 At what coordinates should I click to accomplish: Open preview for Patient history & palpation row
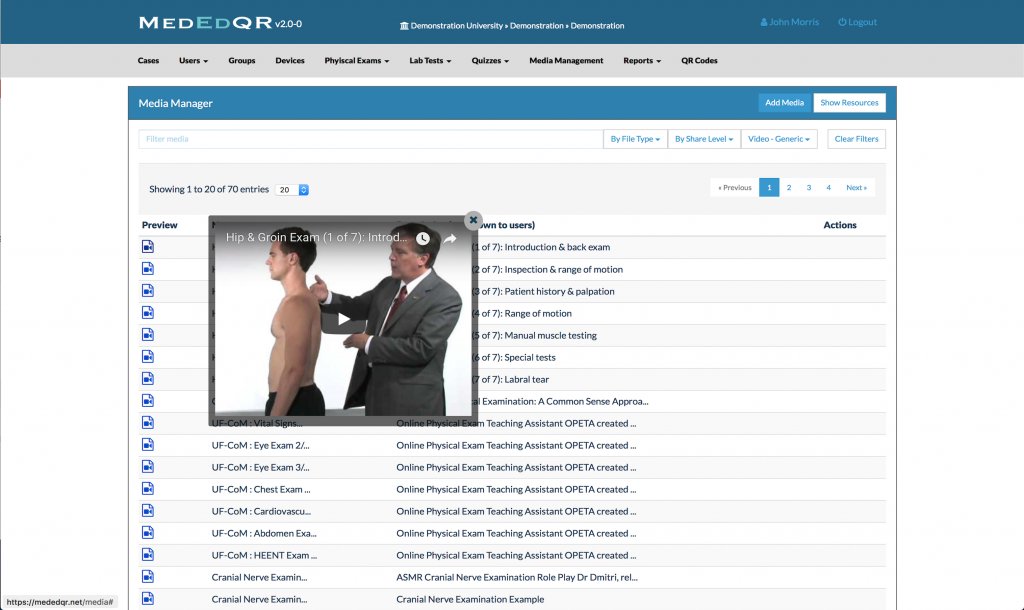point(148,291)
